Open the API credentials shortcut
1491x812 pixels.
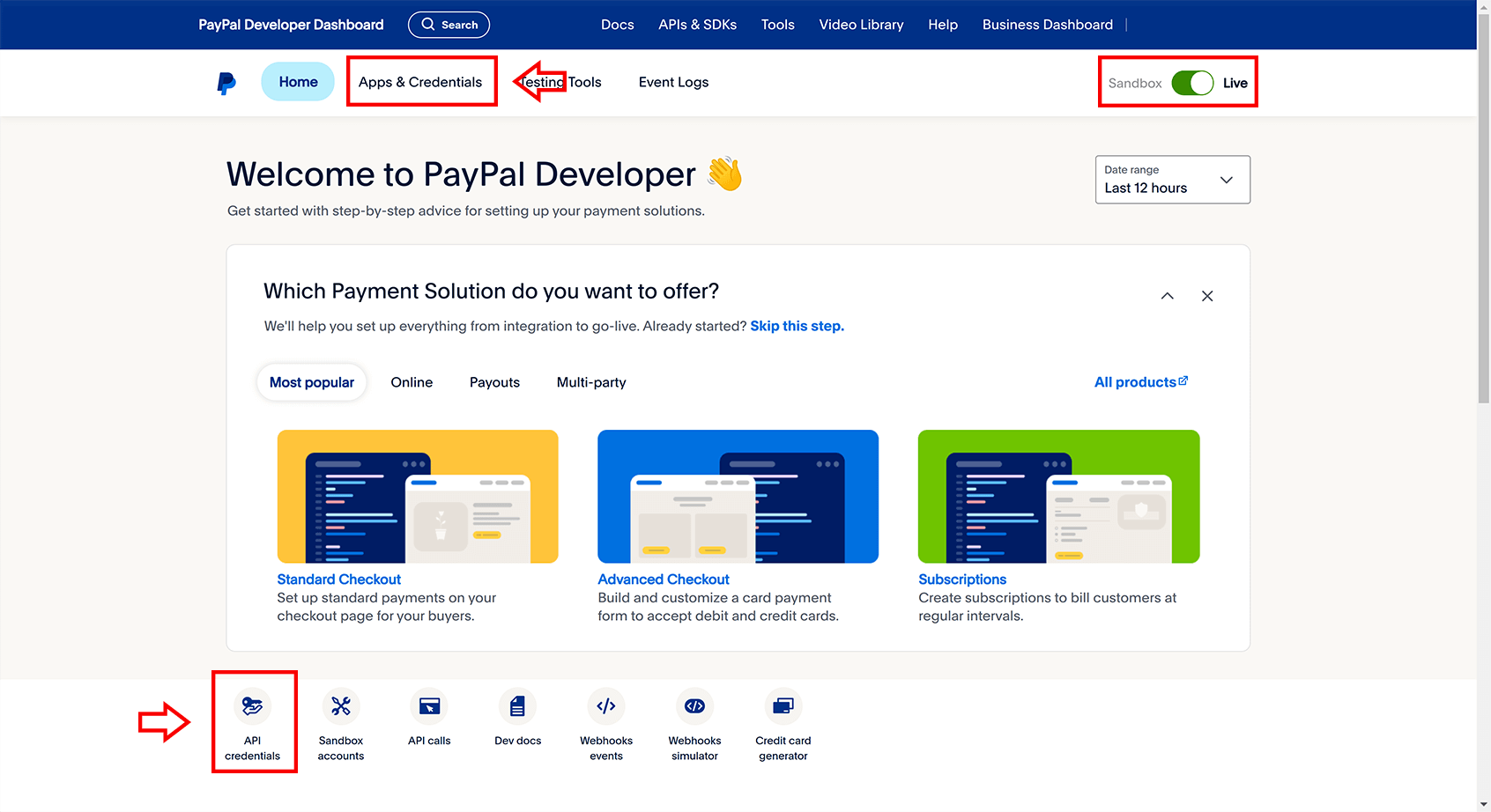[x=252, y=724]
